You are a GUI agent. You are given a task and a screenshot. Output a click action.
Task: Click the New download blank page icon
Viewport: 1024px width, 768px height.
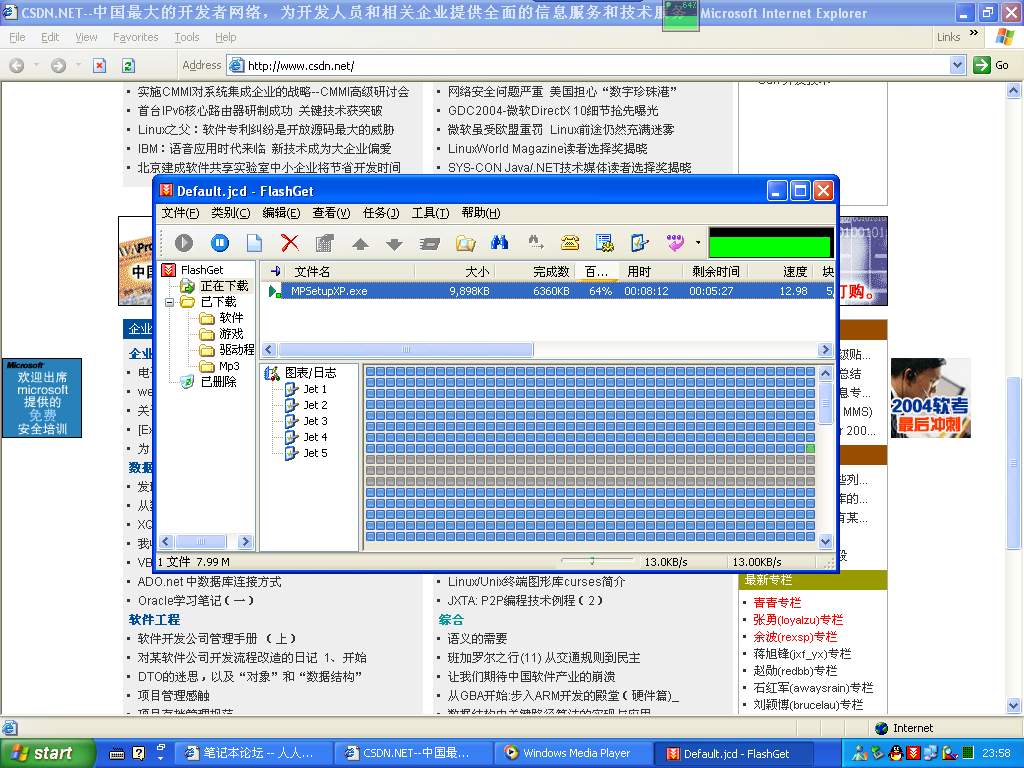[x=254, y=243]
